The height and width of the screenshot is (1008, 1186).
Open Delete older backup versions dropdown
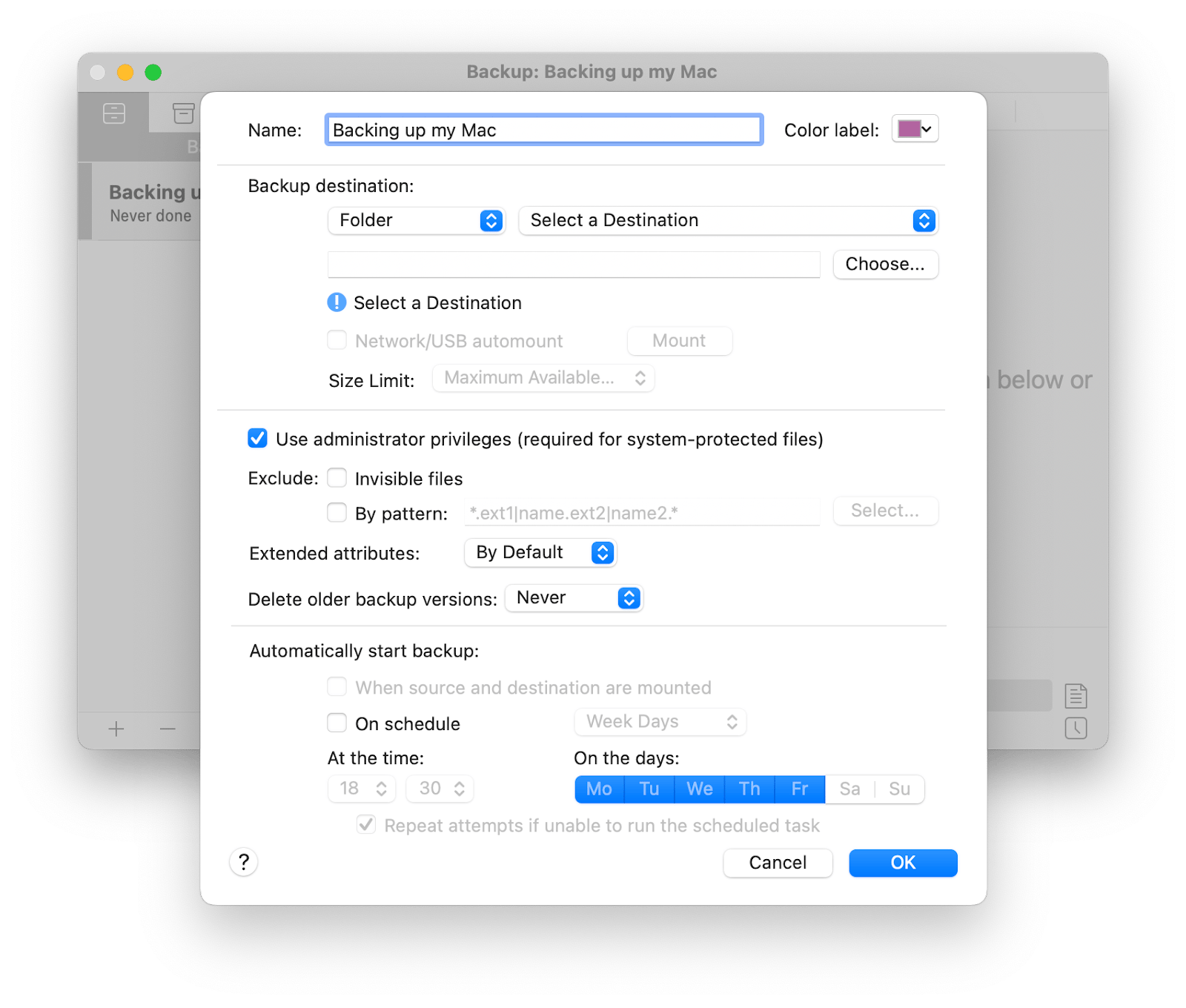coord(574,597)
